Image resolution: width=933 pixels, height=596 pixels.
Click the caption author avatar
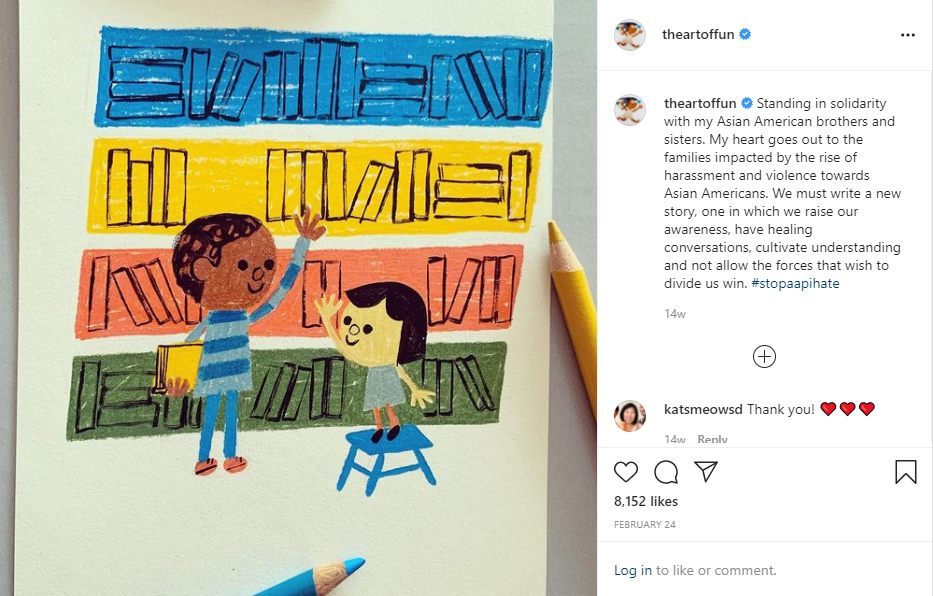(x=630, y=110)
